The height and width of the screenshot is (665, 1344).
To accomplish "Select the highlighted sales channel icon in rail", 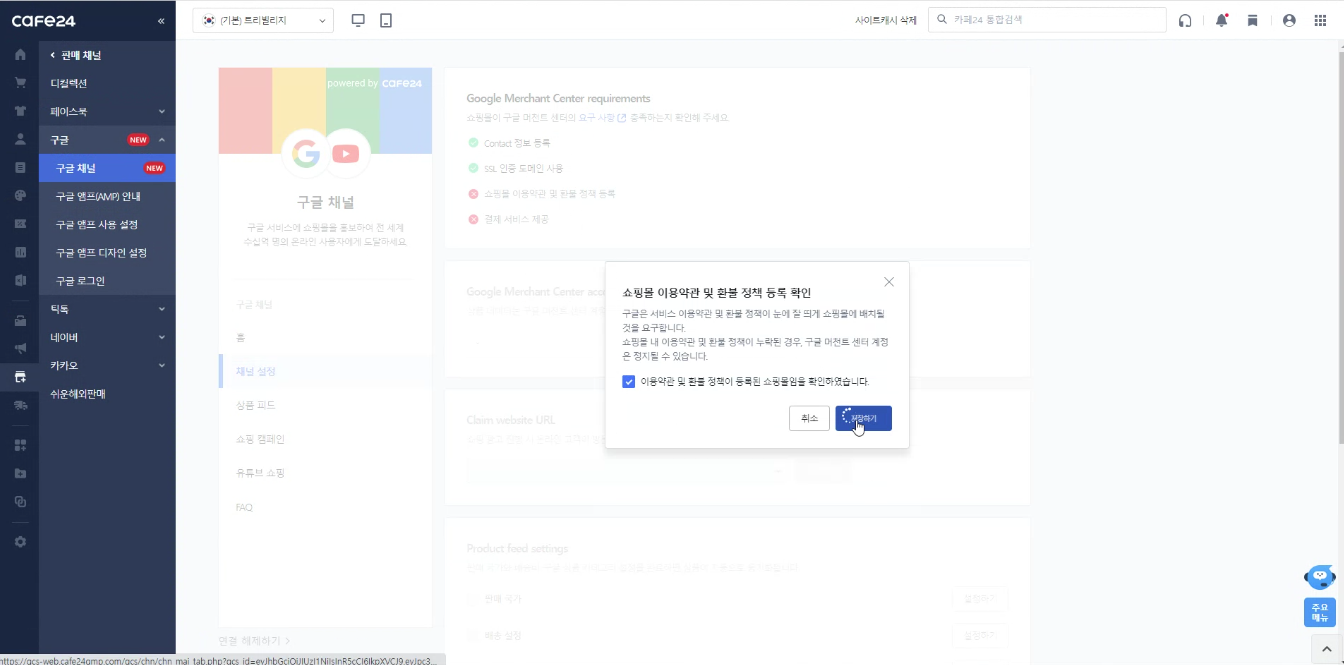I will click(x=20, y=377).
